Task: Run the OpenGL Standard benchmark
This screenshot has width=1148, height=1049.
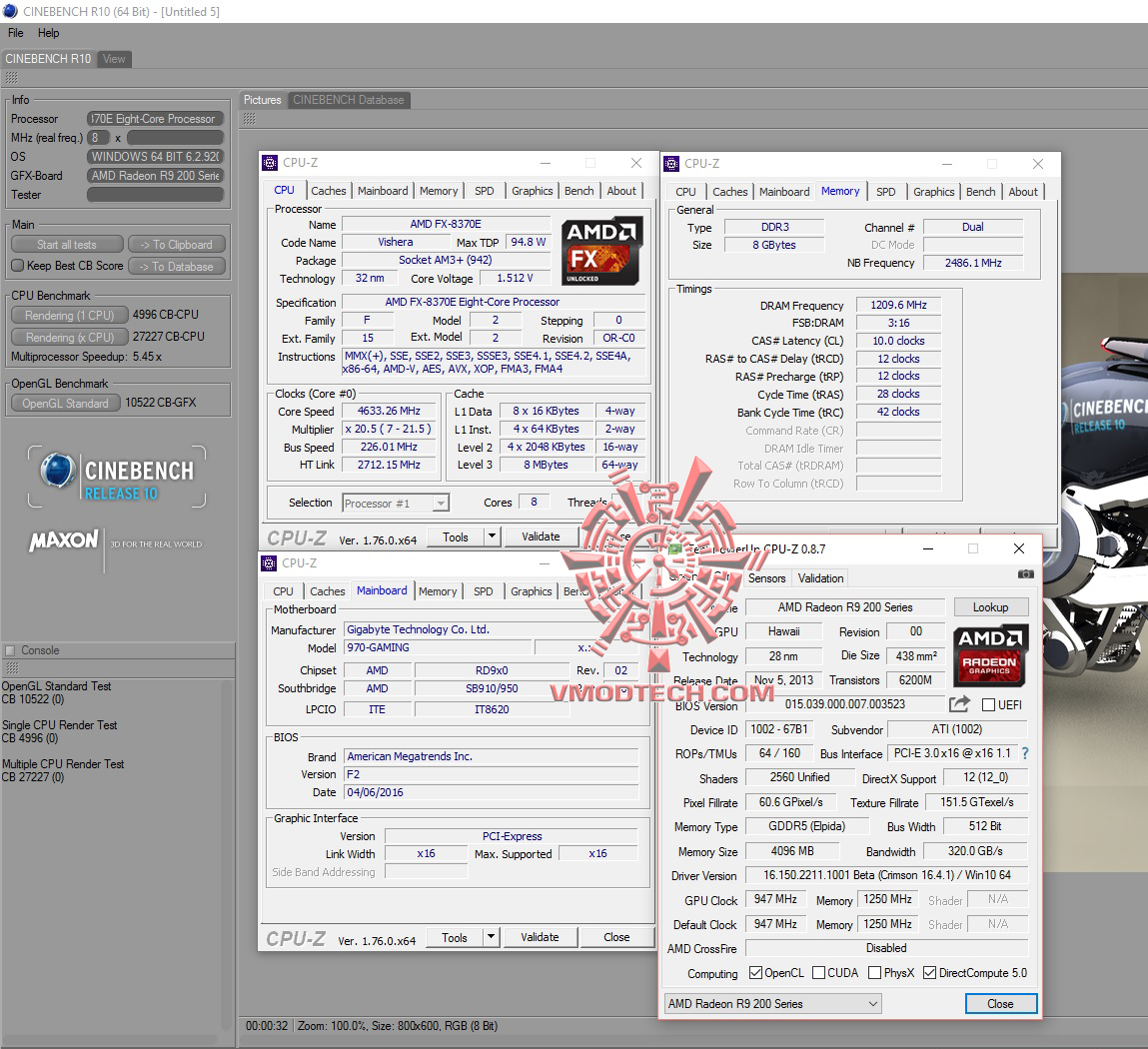Action: pyautogui.click(x=66, y=403)
